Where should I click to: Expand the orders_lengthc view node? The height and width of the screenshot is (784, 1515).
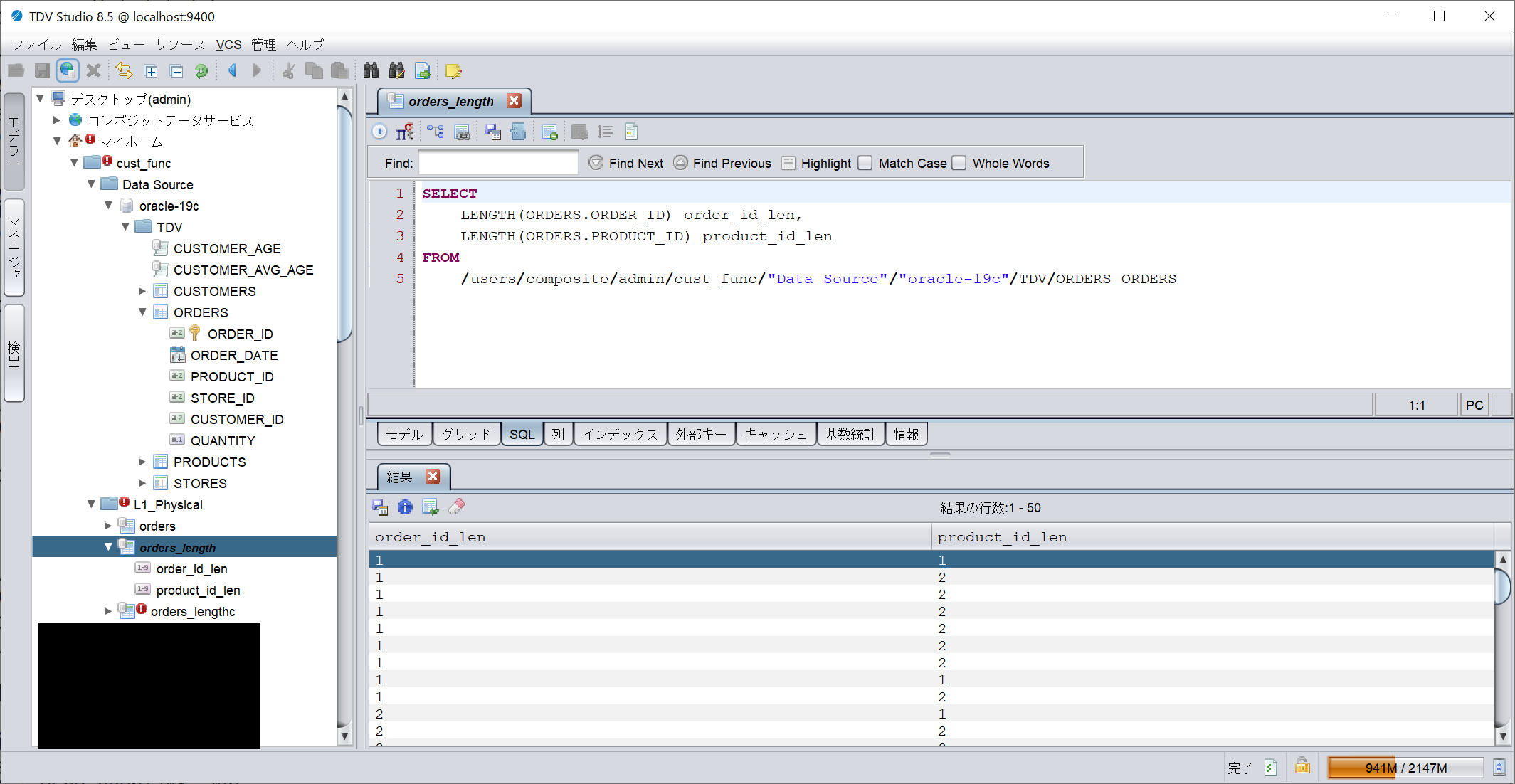(108, 610)
